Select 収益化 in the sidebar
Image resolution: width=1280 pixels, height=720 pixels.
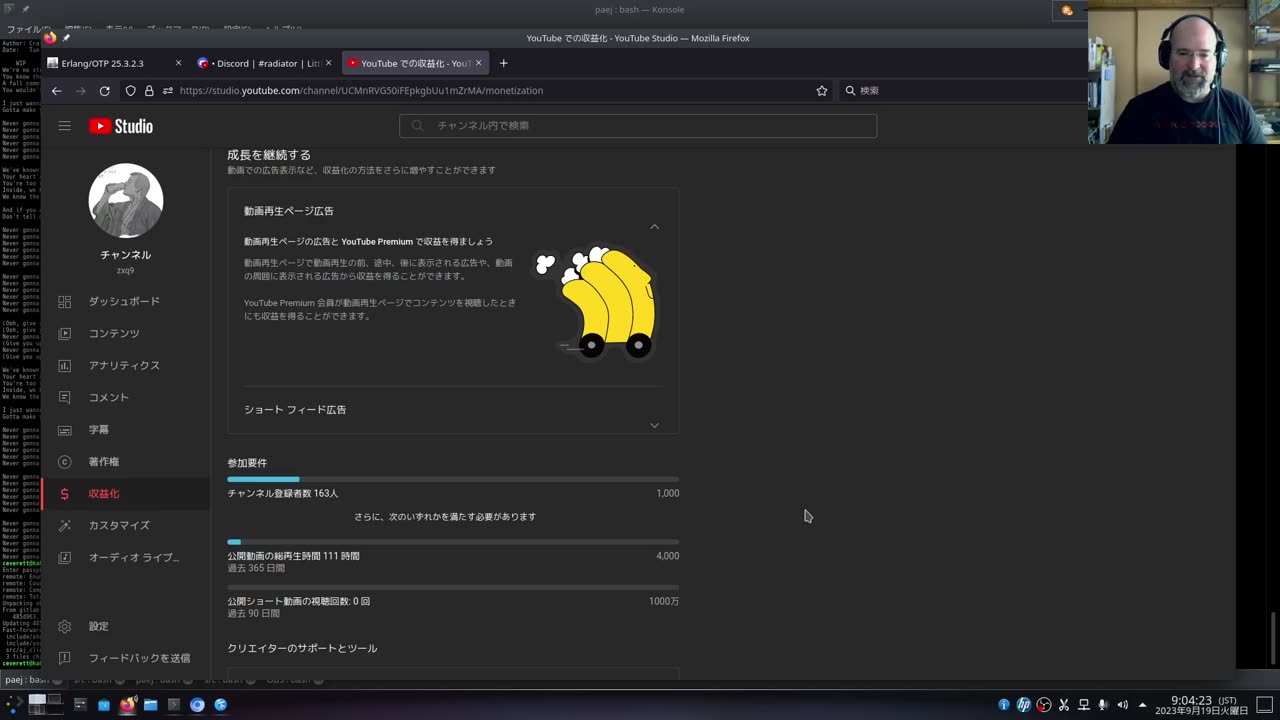tap(125, 493)
